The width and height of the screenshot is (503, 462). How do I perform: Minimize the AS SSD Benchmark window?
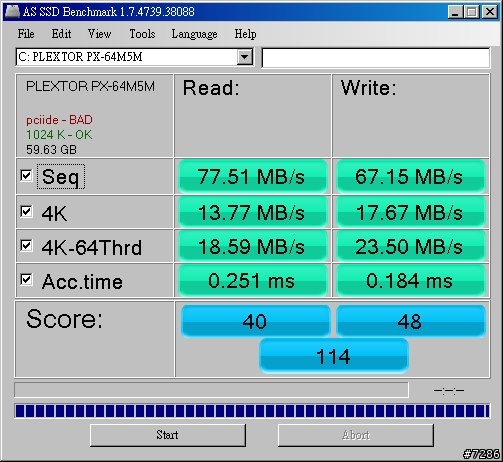pos(455,12)
